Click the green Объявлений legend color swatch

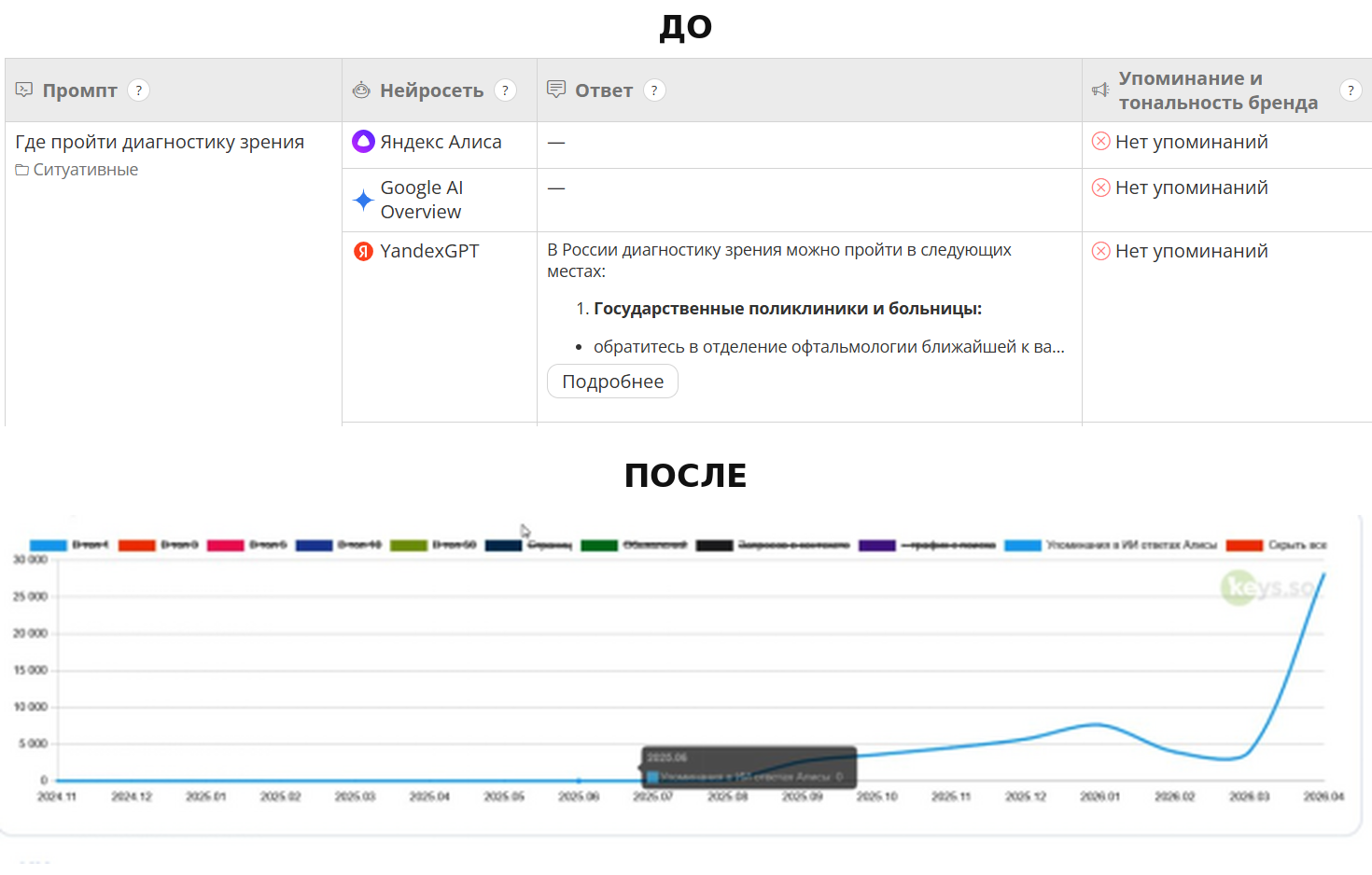click(x=599, y=545)
